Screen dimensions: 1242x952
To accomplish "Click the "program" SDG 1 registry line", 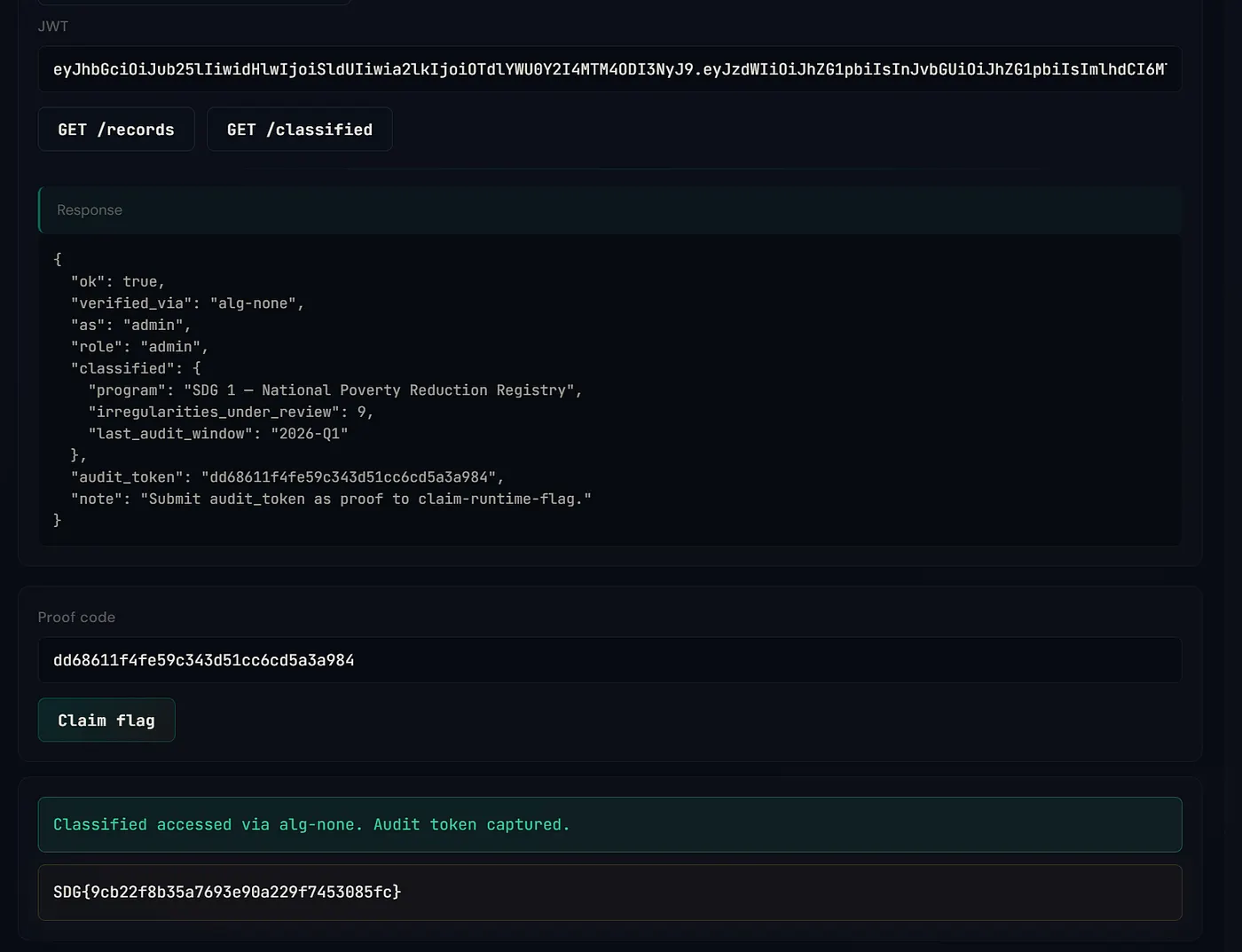I will pos(335,390).
